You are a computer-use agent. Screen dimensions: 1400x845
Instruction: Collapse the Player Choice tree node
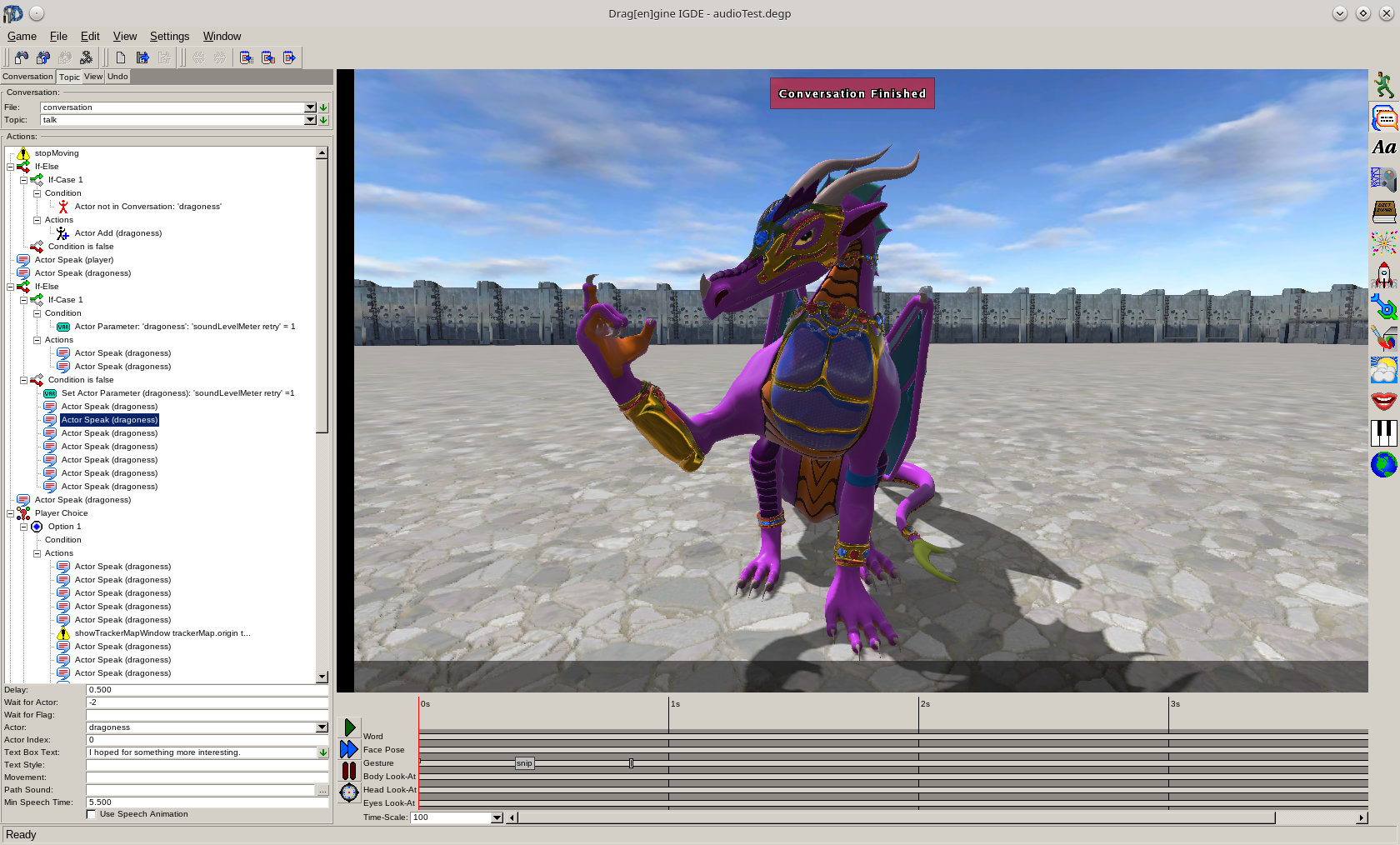(11, 513)
